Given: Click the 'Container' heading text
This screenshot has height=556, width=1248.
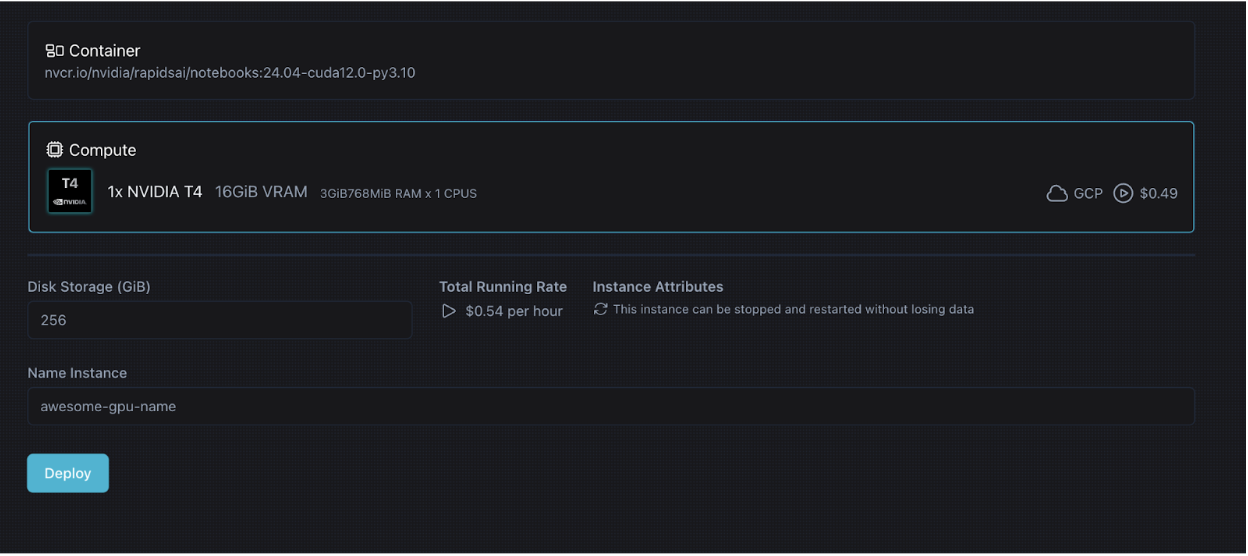Looking at the screenshot, I should coord(104,51).
